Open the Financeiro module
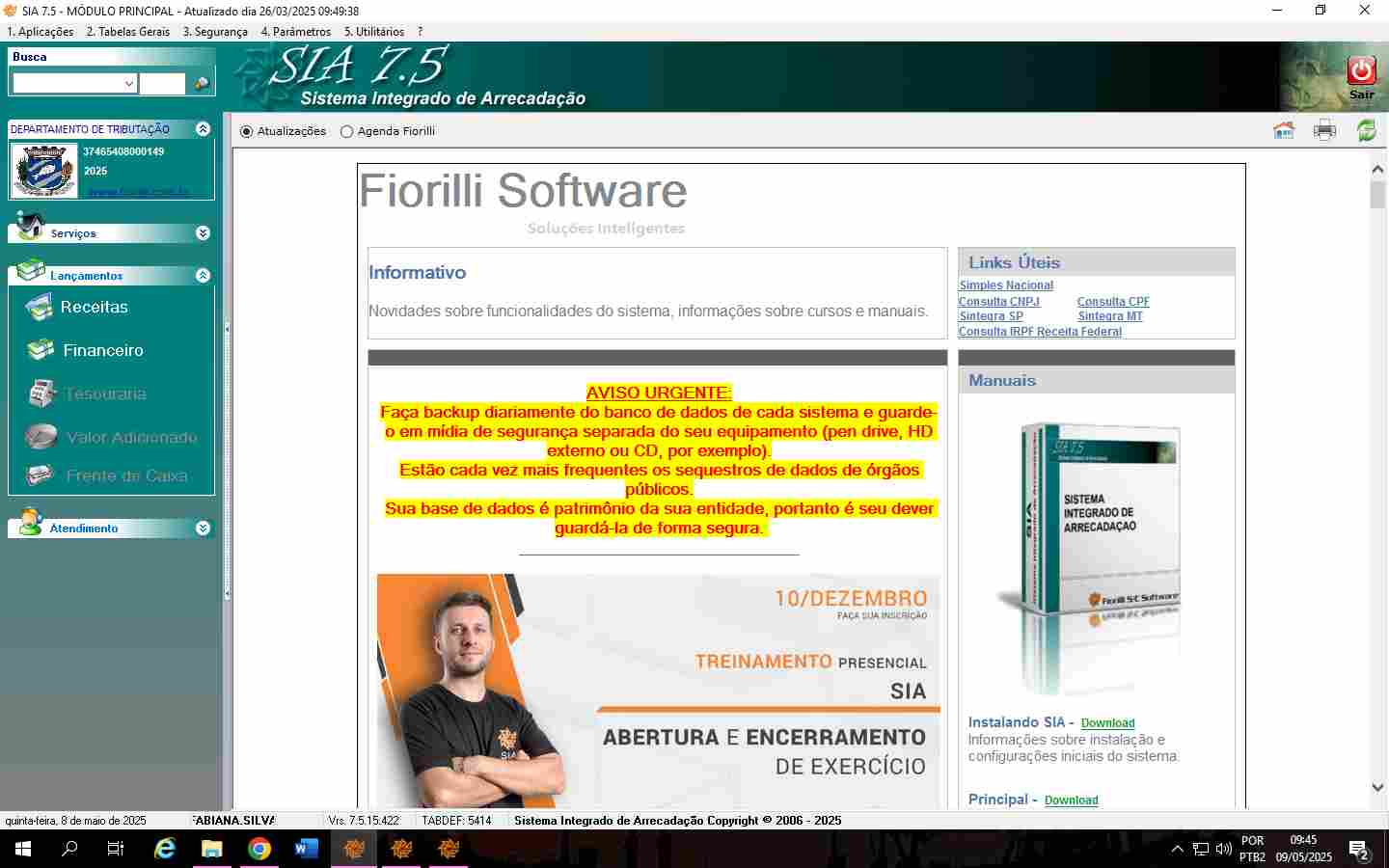Image resolution: width=1389 pixels, height=868 pixels. click(102, 351)
